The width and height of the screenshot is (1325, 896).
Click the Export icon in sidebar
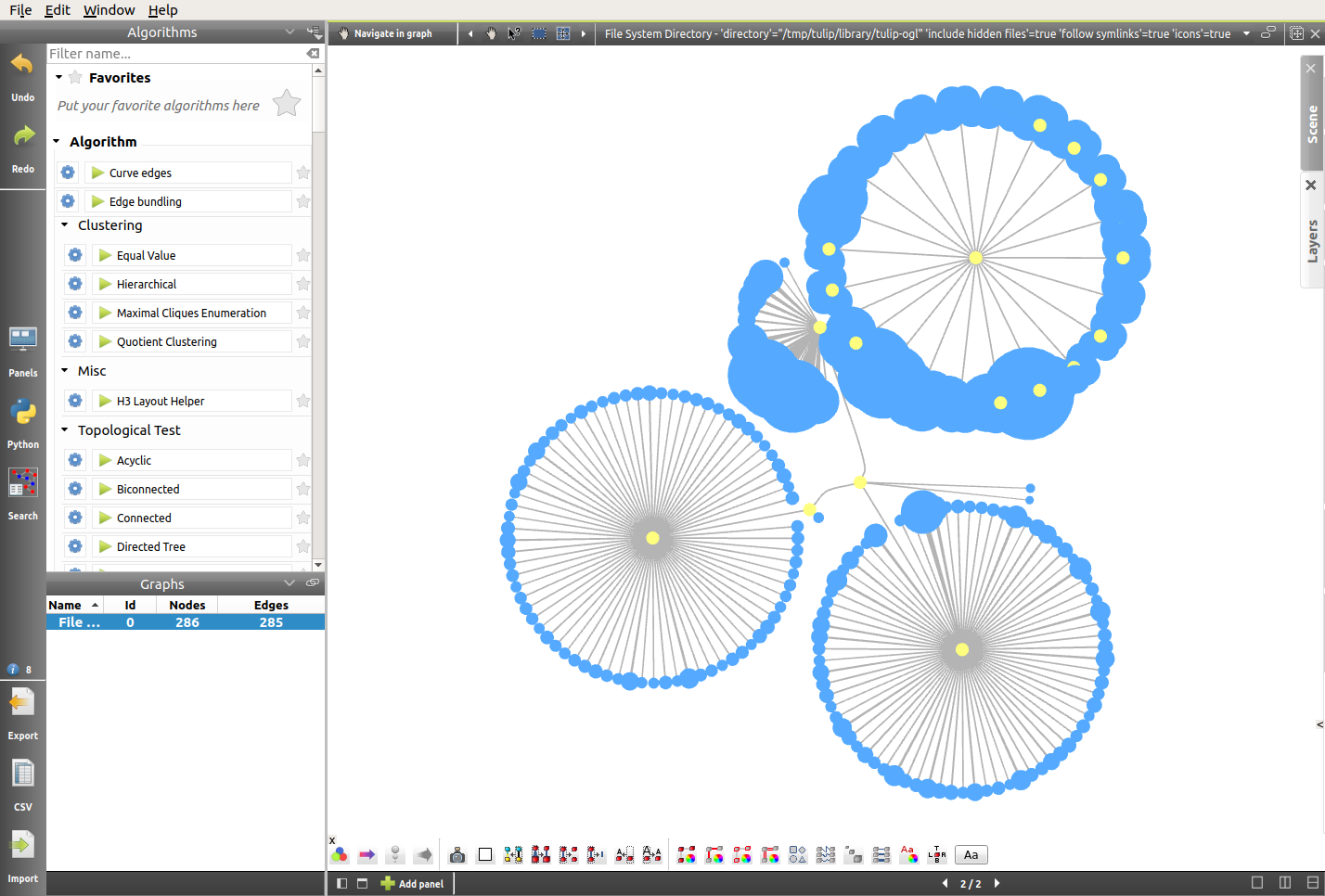click(x=22, y=704)
